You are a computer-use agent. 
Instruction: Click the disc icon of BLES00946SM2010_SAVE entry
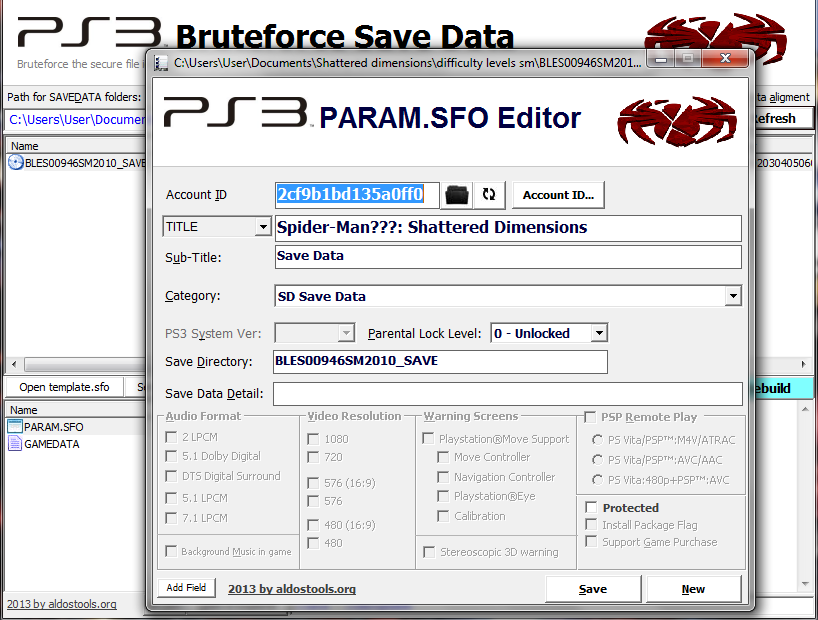click(16, 162)
